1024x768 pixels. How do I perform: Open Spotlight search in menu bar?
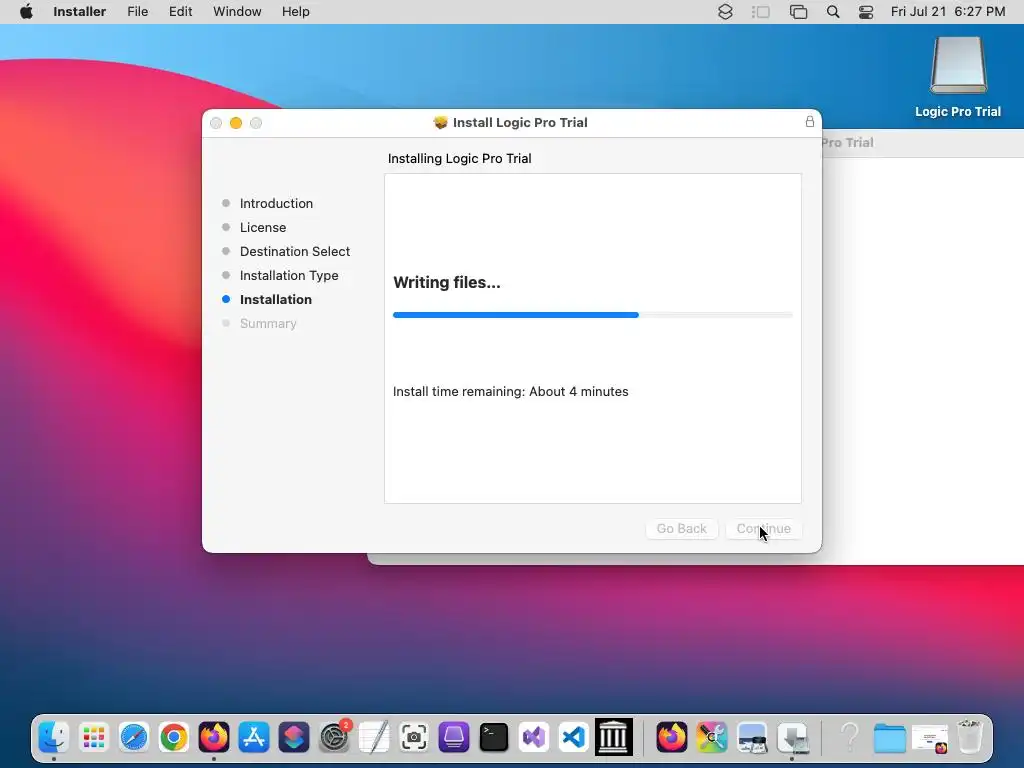coord(833,12)
